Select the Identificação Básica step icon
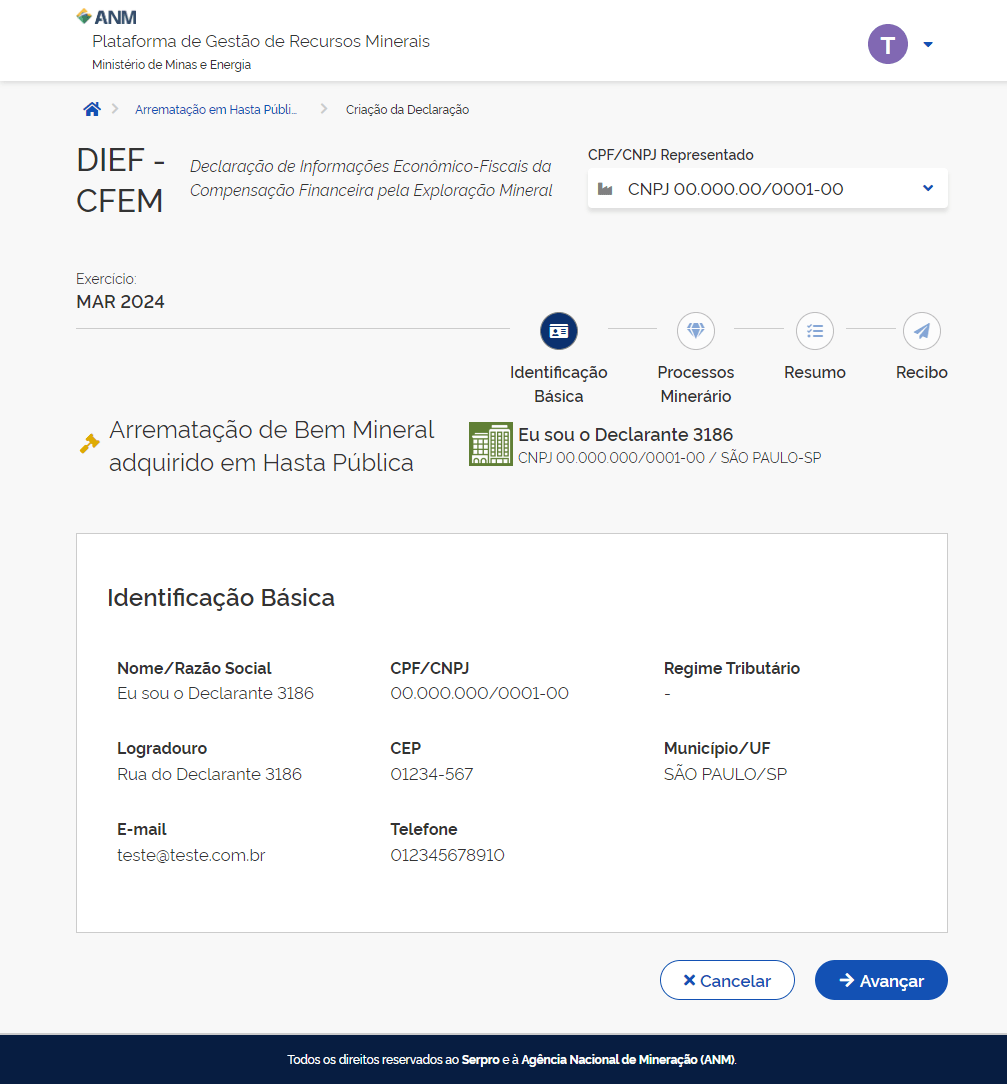The width and height of the screenshot is (1007, 1084). pyautogui.click(x=559, y=330)
